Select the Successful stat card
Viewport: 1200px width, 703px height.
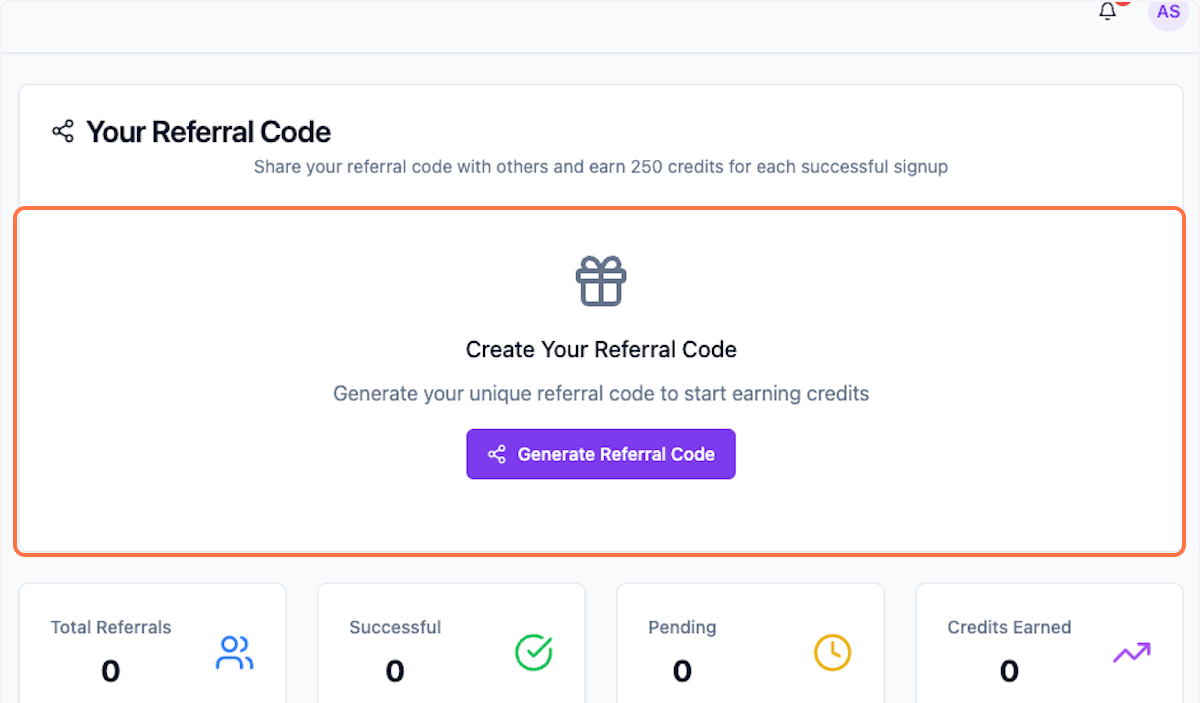pos(451,645)
